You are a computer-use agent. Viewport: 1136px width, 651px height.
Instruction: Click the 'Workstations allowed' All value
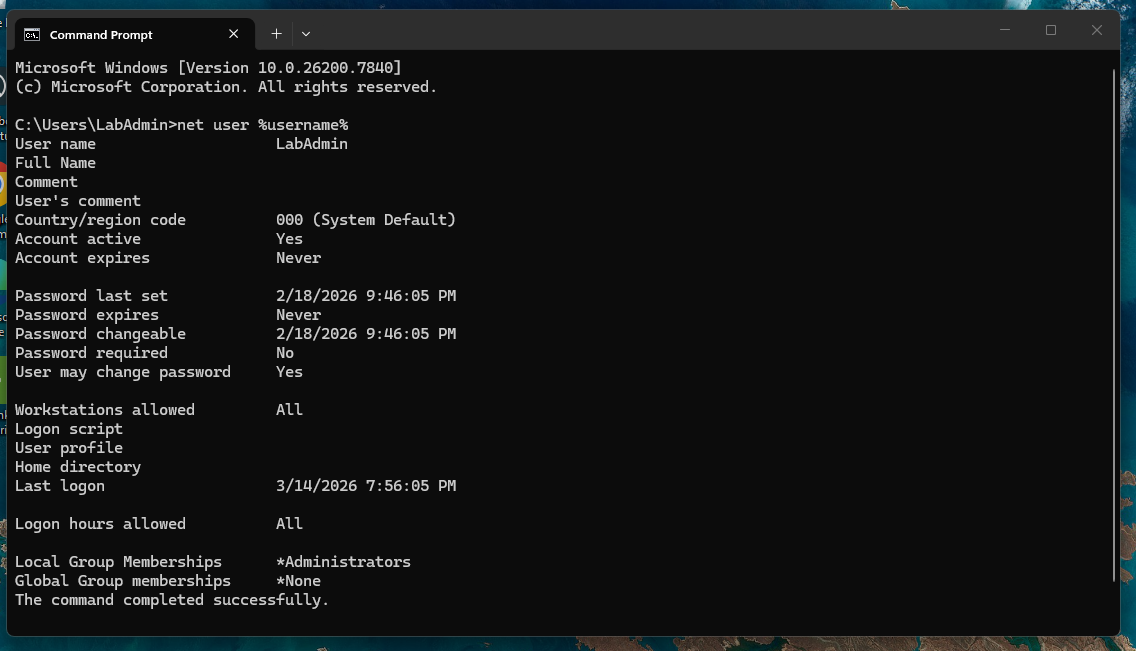[x=289, y=410]
